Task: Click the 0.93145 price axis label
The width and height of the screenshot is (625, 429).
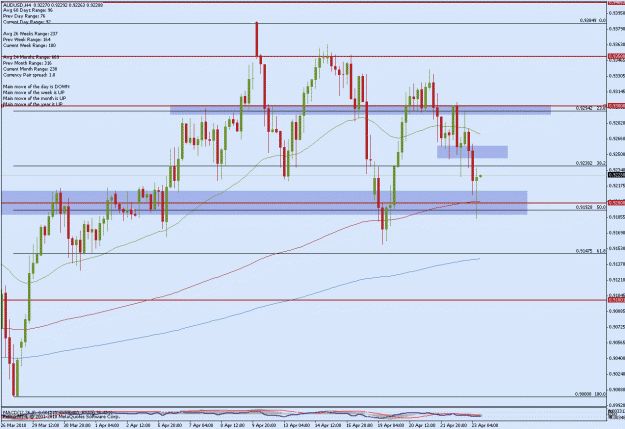Action: pyautogui.click(x=616, y=92)
